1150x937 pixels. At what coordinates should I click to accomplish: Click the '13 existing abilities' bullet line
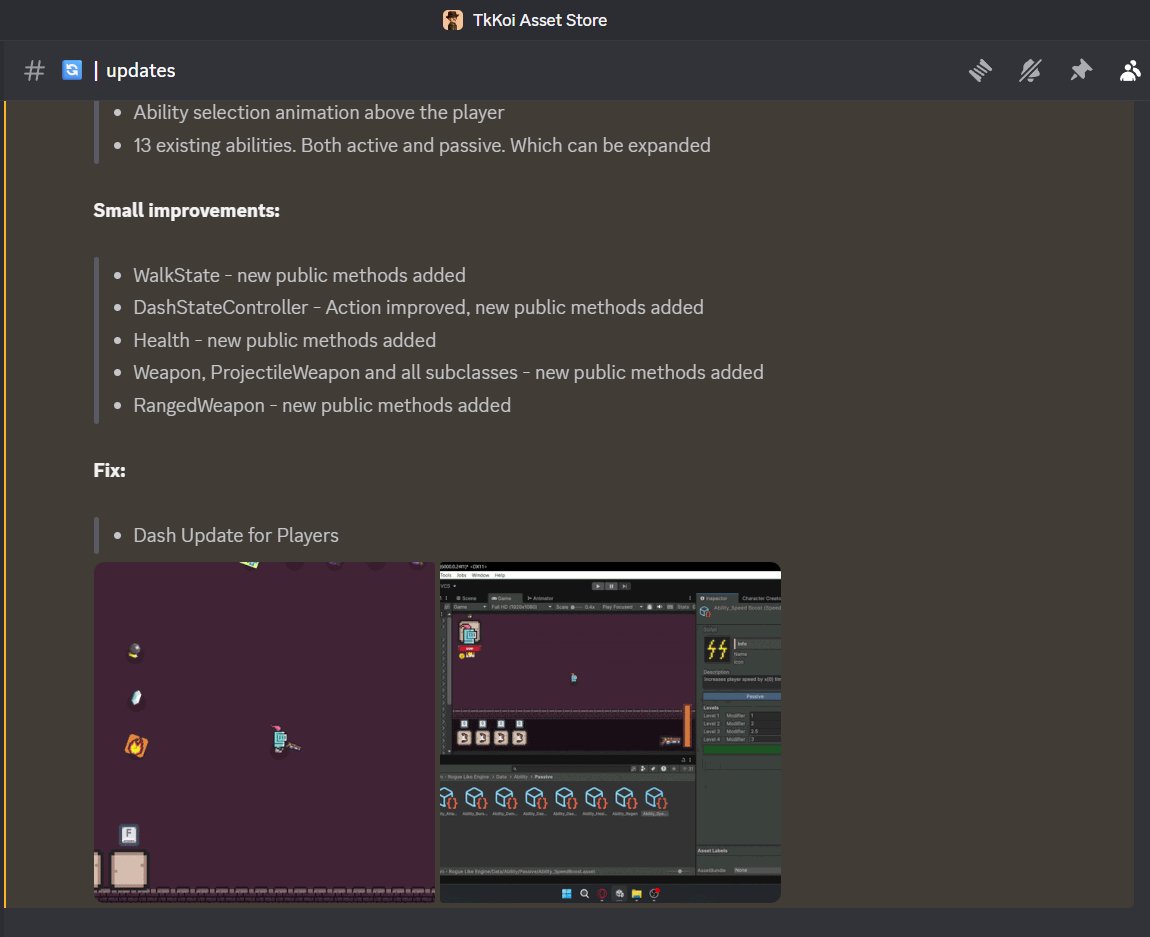[422, 145]
